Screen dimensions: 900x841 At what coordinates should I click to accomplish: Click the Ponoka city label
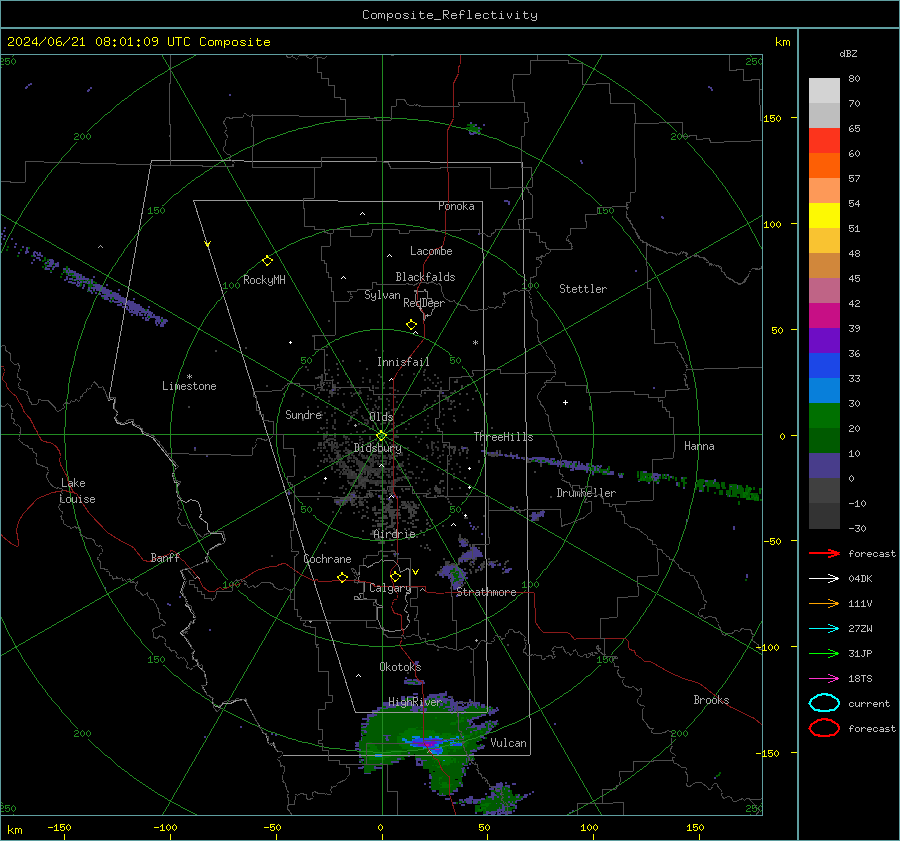(456, 206)
